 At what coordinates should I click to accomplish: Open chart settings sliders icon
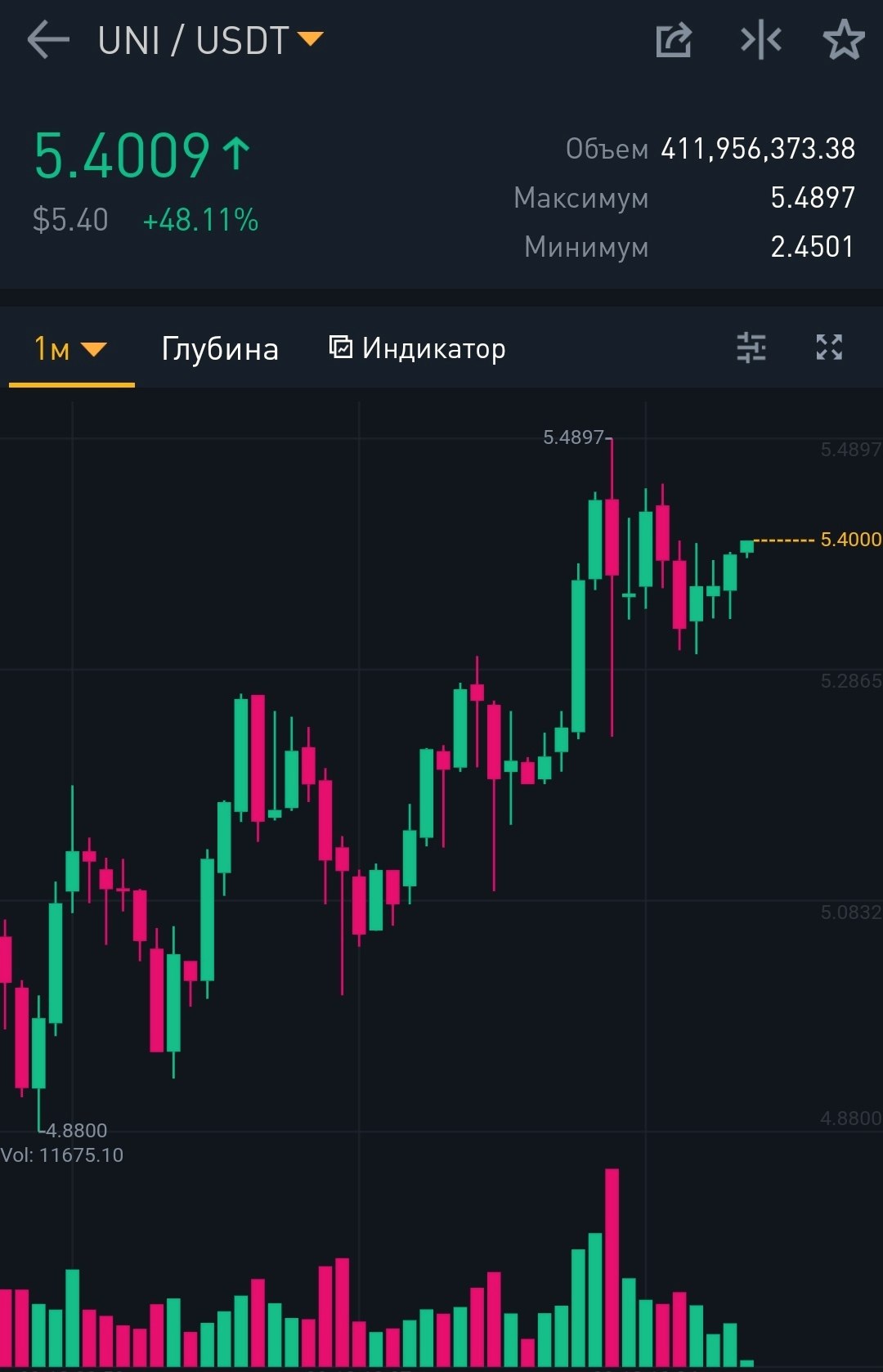coord(751,347)
